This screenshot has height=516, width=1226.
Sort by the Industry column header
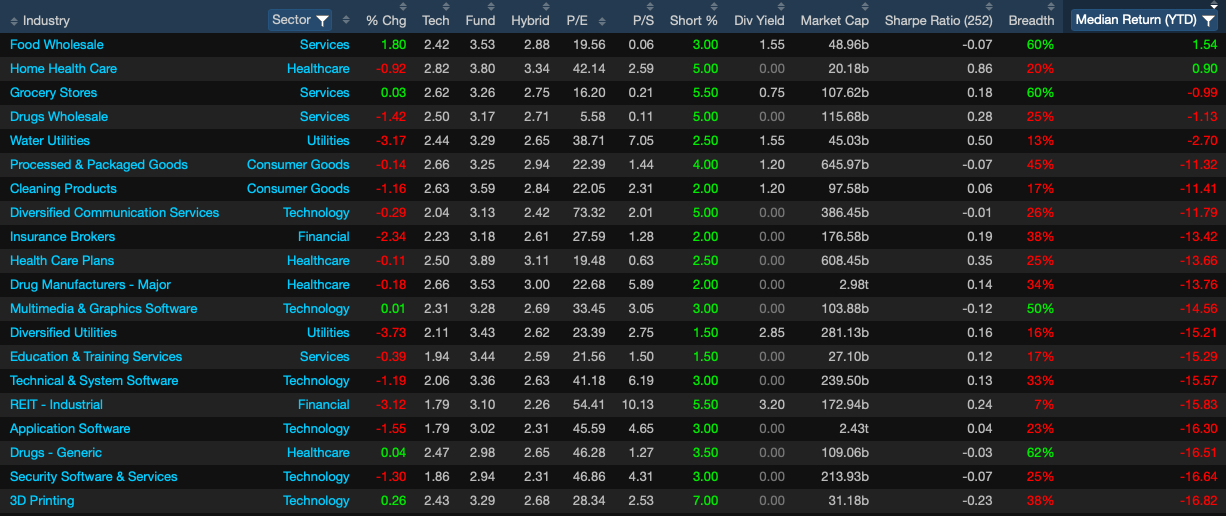click(46, 20)
